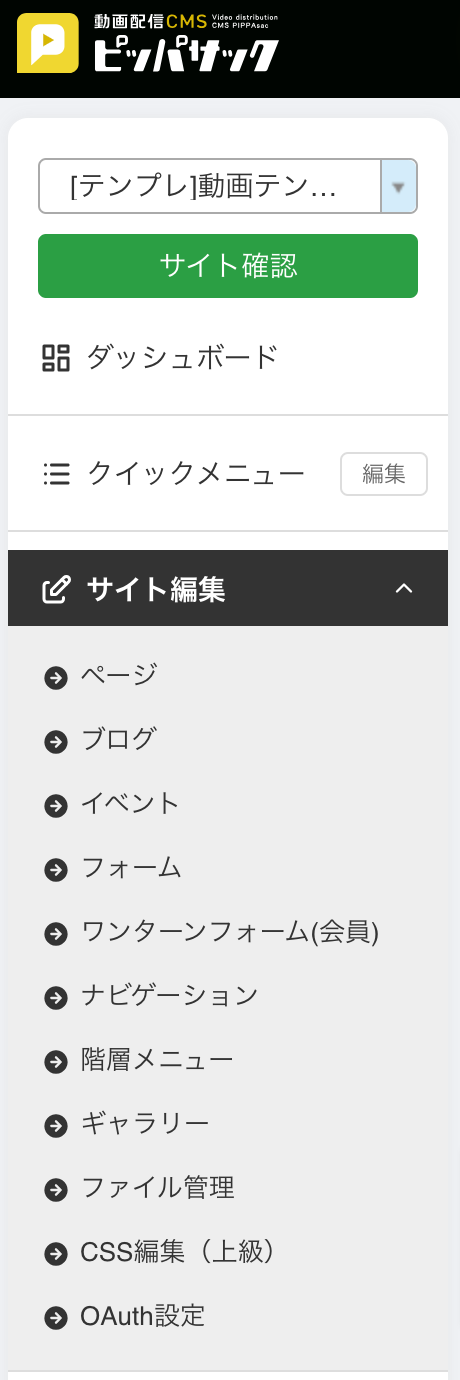Collapse the サイト編集 section chevron
Viewport: 460px width, 1380px height.
point(404,589)
